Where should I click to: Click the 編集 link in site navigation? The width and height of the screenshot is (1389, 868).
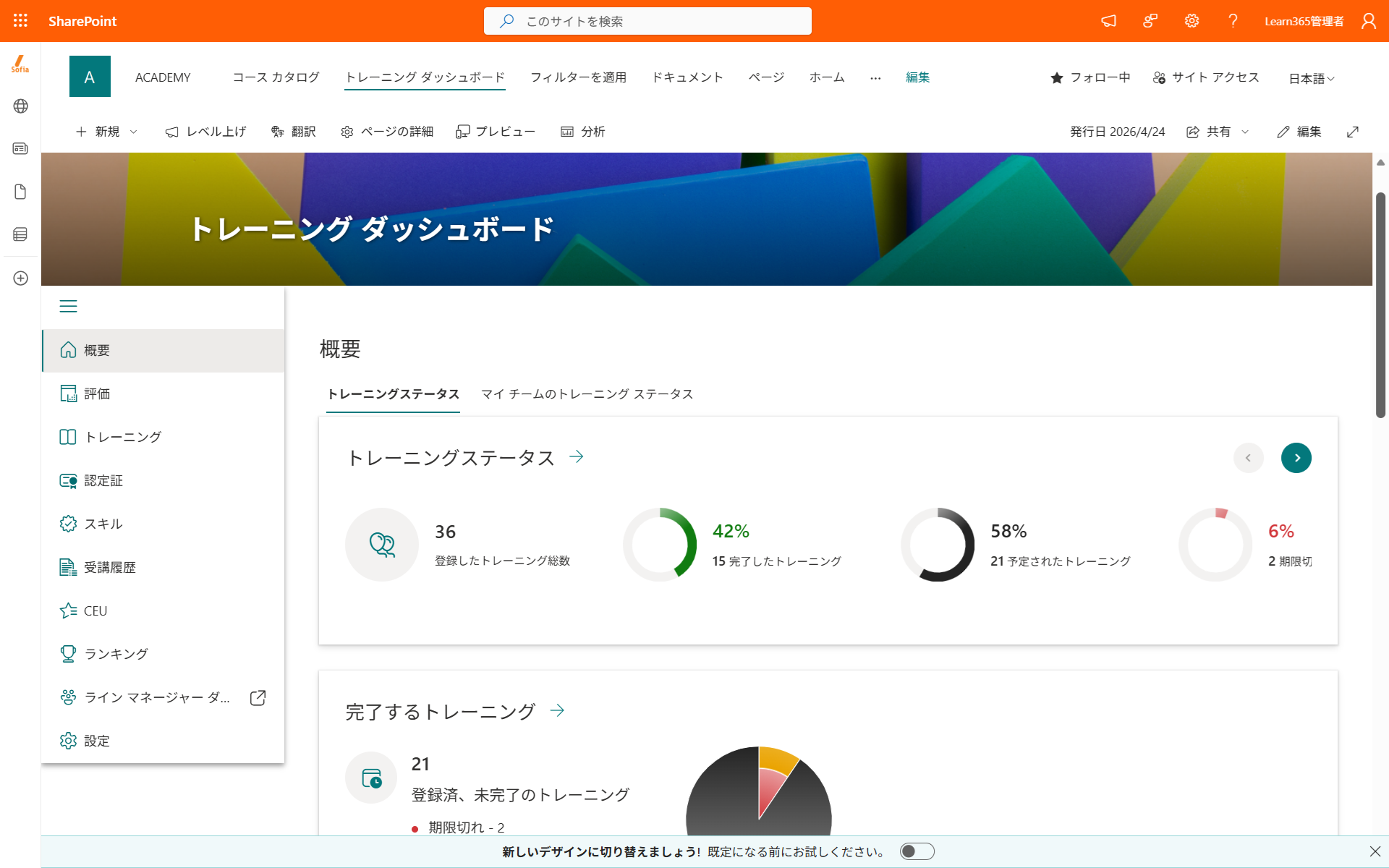[x=917, y=77]
